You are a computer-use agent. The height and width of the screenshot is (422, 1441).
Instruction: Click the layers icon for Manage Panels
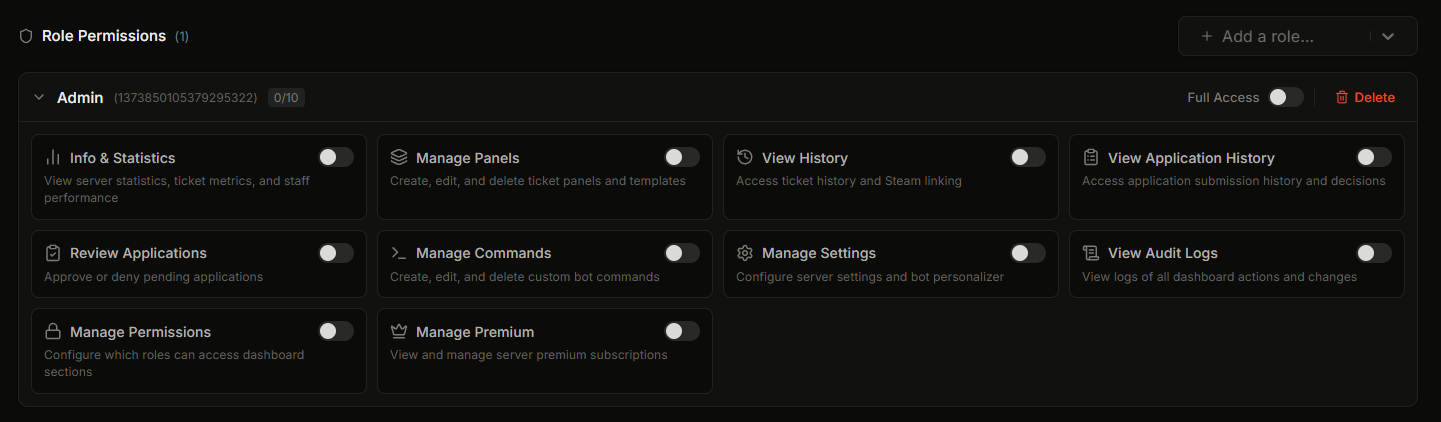(399, 158)
